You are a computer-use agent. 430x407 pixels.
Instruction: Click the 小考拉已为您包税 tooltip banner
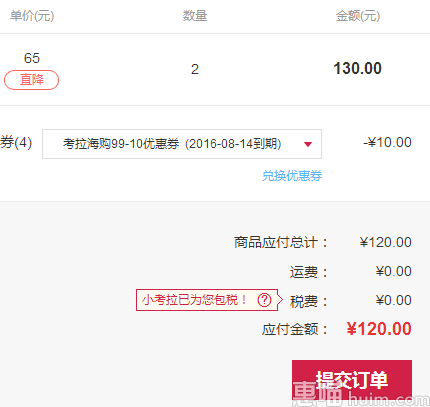coord(207,300)
